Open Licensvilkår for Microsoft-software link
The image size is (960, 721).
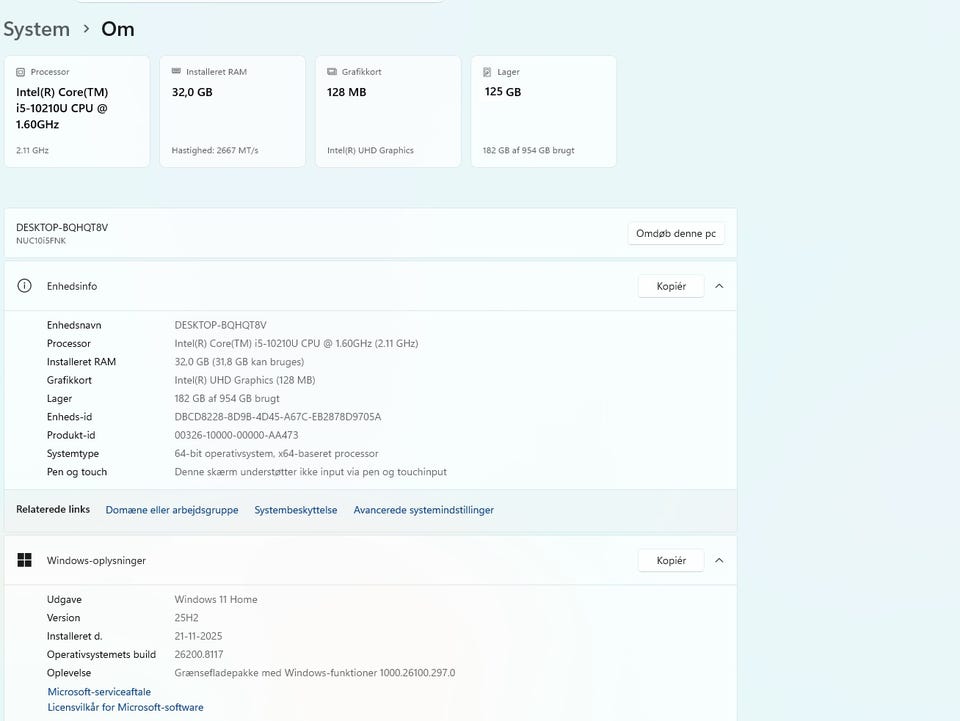(x=126, y=707)
